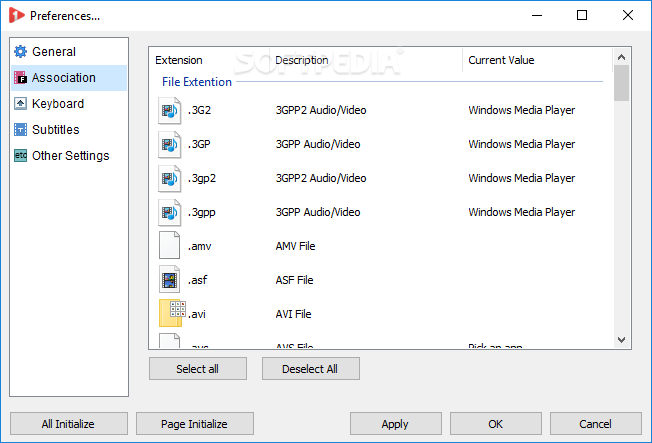Select the .asf extension text
This screenshot has height=443, width=652.
[198, 280]
